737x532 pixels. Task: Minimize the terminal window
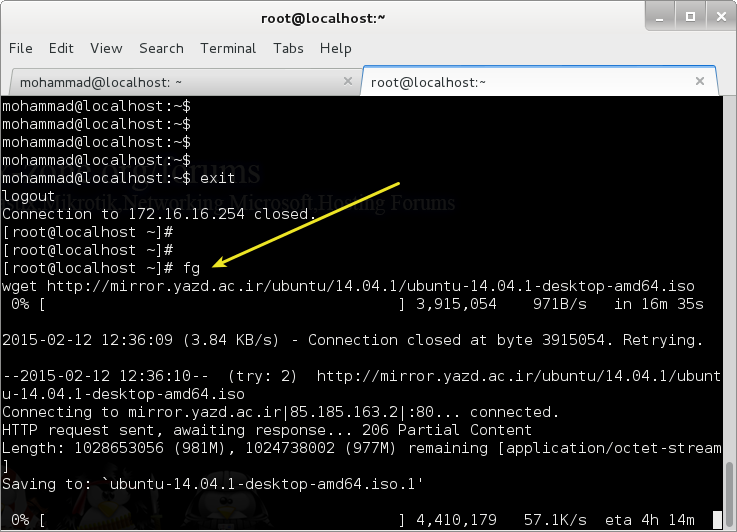[661, 15]
